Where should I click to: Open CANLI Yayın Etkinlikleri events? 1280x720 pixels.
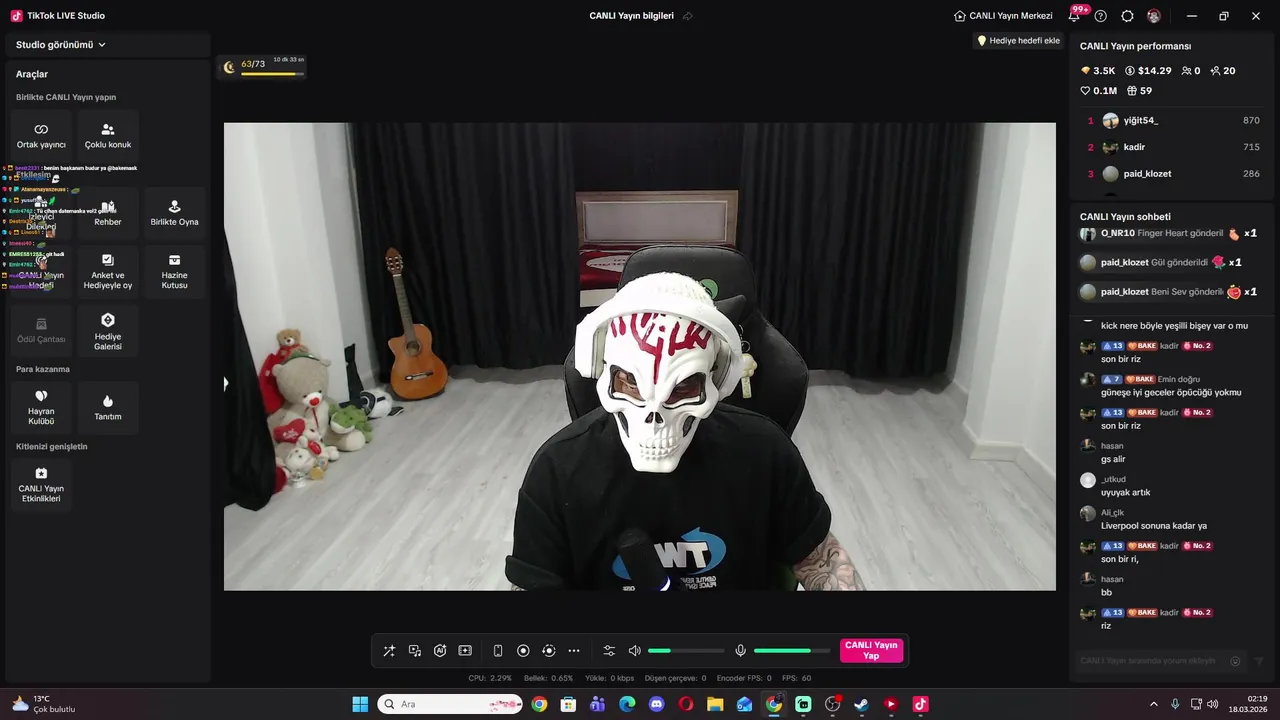(x=41, y=484)
